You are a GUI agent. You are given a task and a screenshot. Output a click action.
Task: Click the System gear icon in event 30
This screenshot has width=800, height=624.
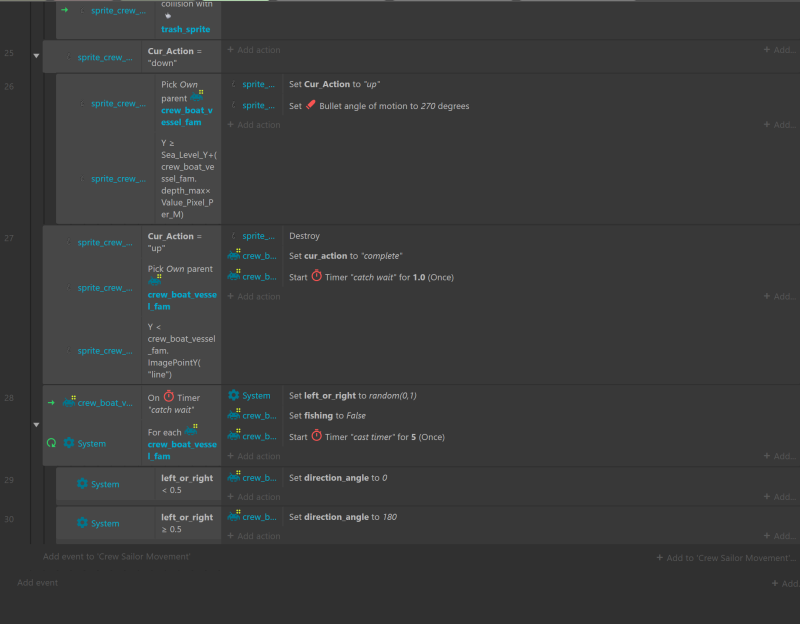pyautogui.click(x=82, y=523)
